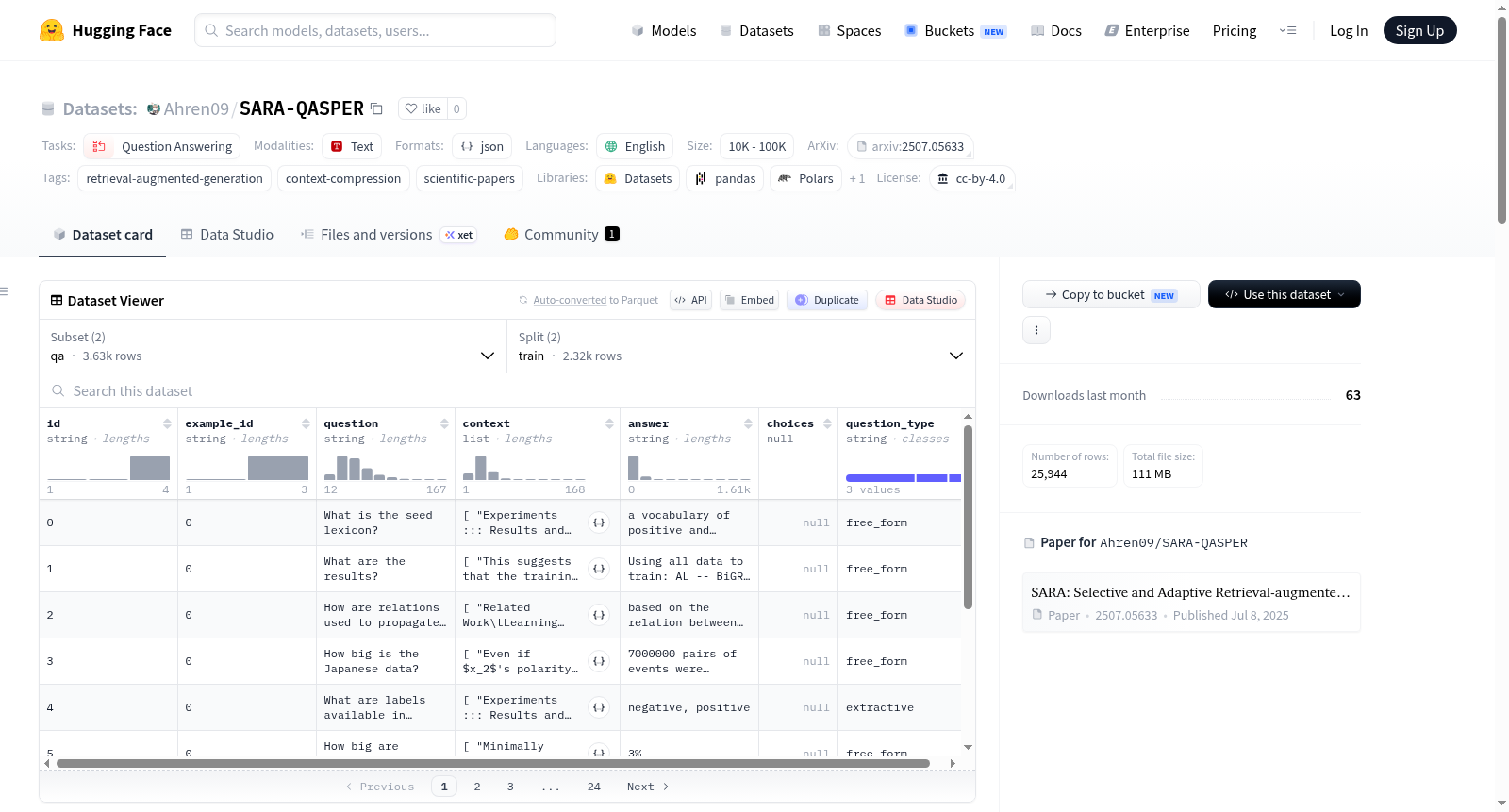Screen dimensions: 1509x812
Task: Switch to the Dataset card tab
Action: (103, 235)
